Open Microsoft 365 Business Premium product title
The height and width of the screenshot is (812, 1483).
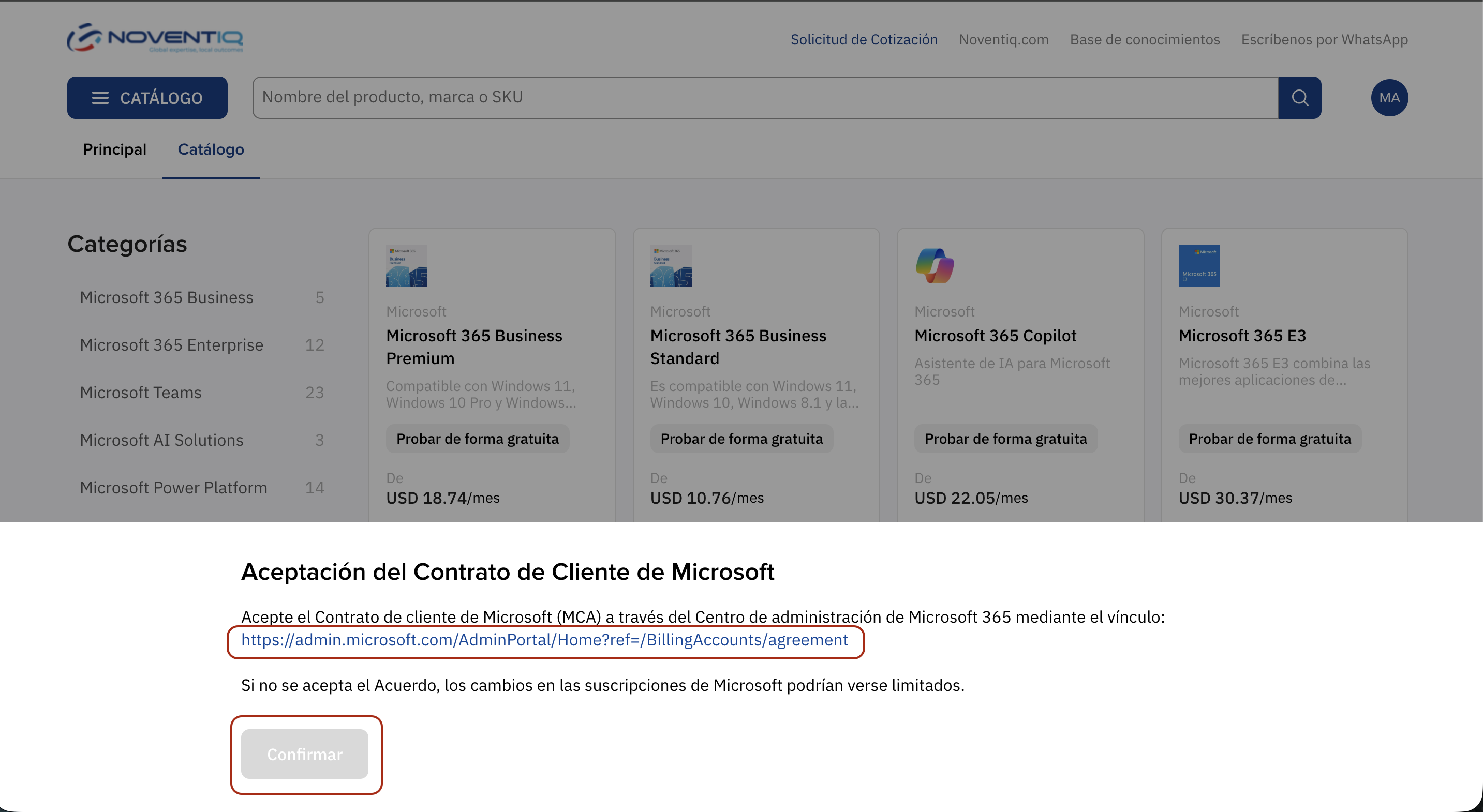point(474,347)
